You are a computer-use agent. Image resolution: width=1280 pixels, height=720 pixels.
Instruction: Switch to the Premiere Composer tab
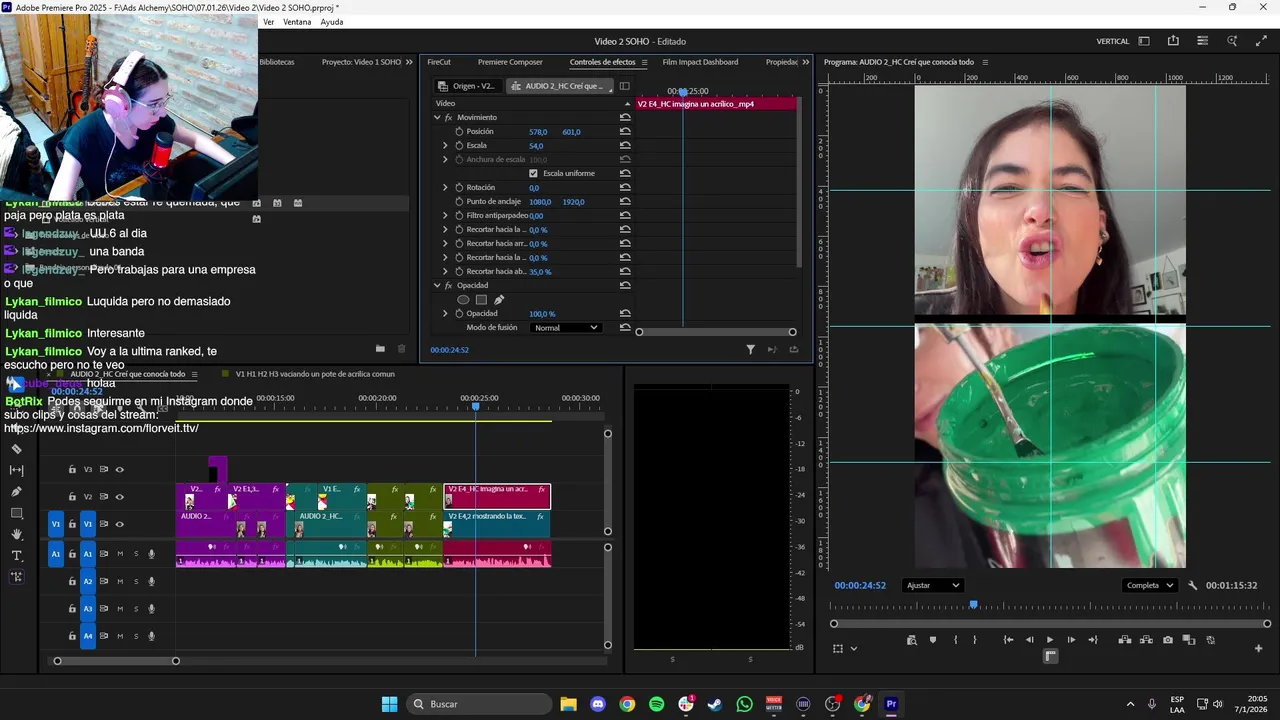pos(510,62)
